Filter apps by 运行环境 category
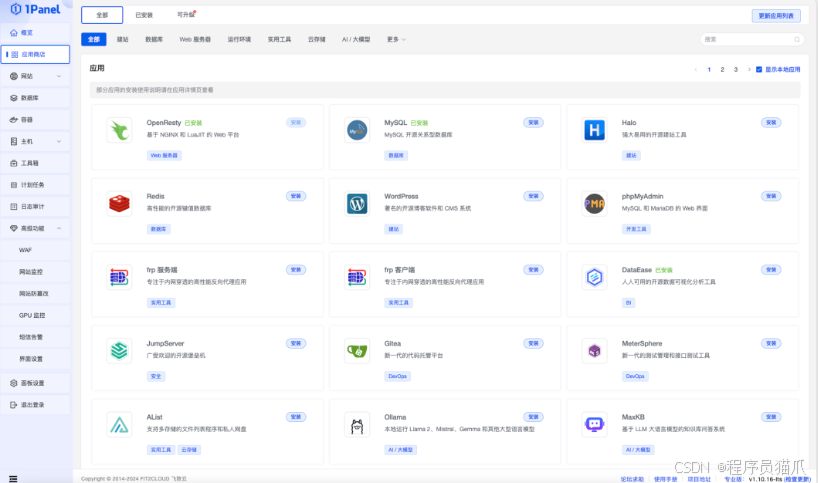This screenshot has height=483, width=818. coord(239,39)
